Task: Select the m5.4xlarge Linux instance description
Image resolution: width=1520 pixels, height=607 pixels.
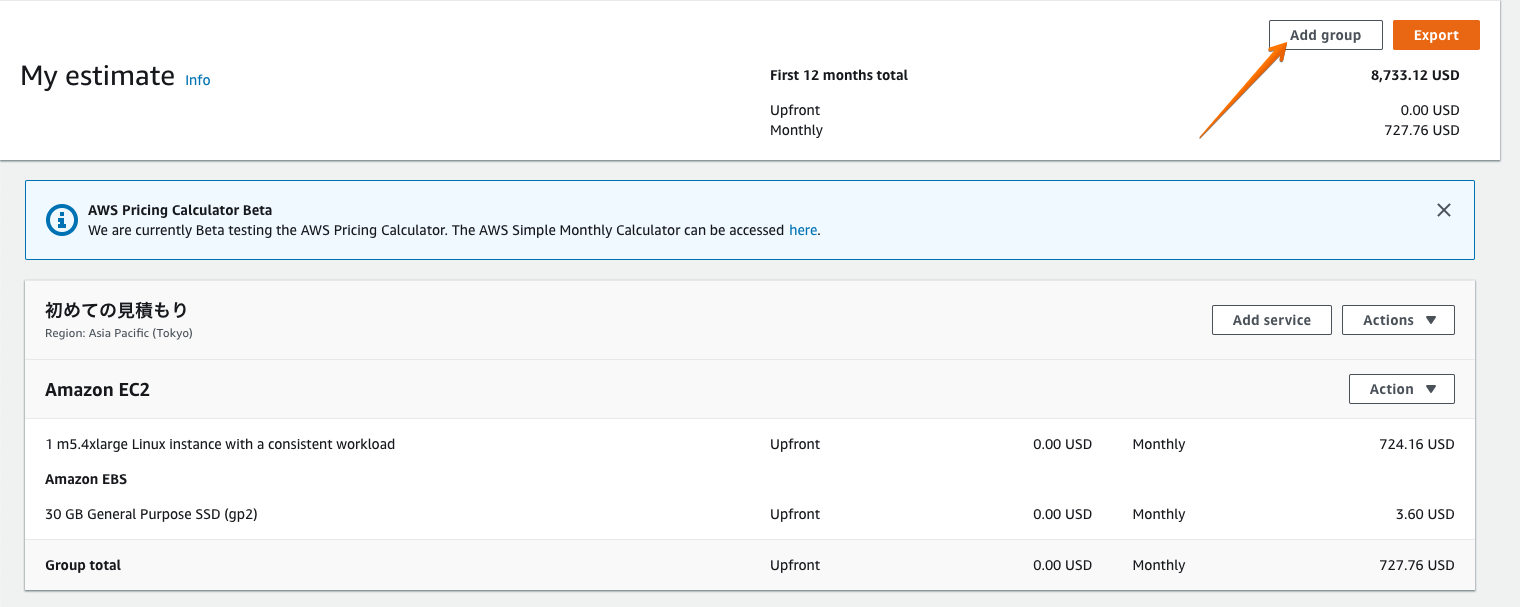Action: (220, 444)
